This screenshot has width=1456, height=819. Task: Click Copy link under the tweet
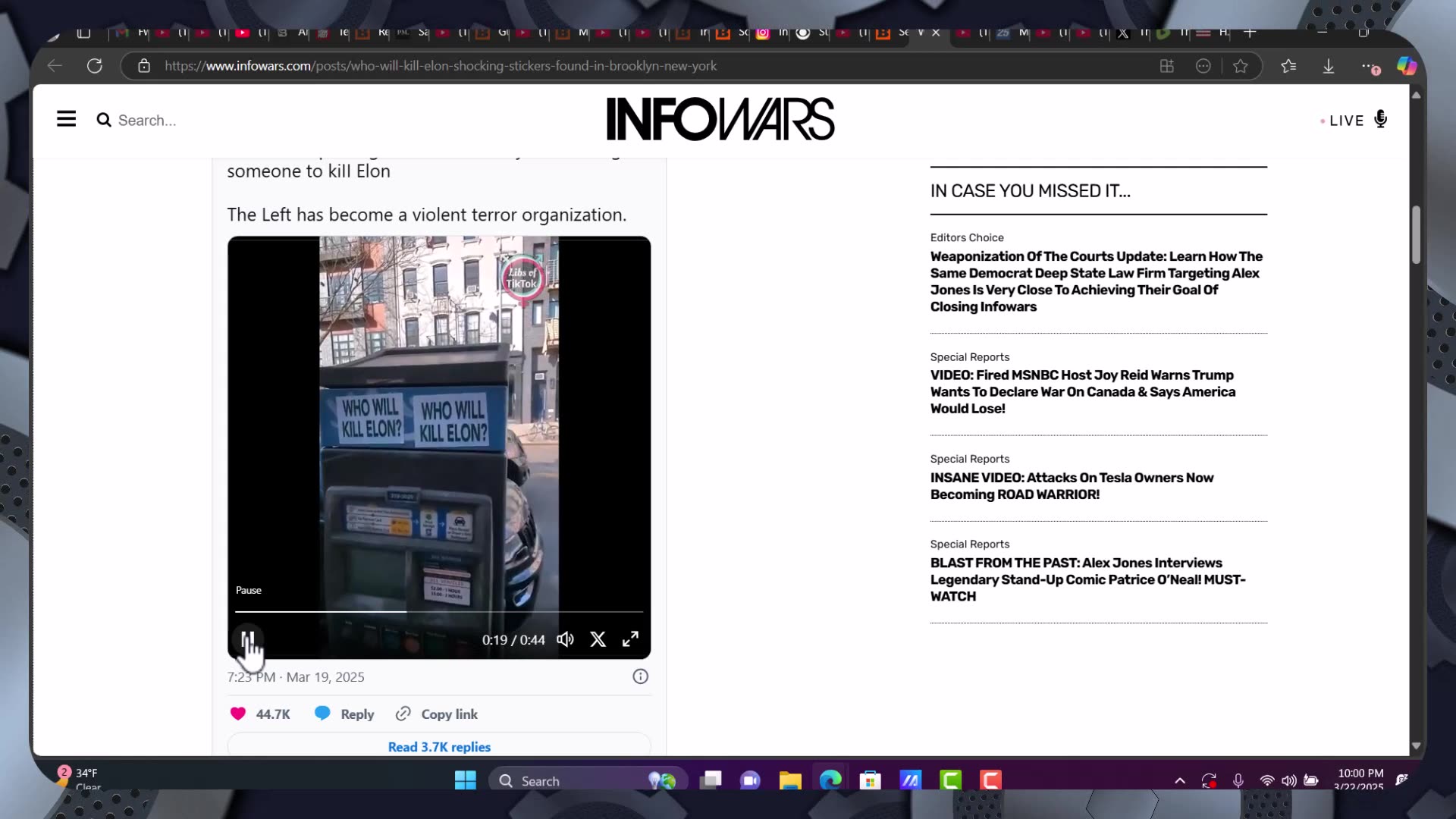tap(437, 714)
